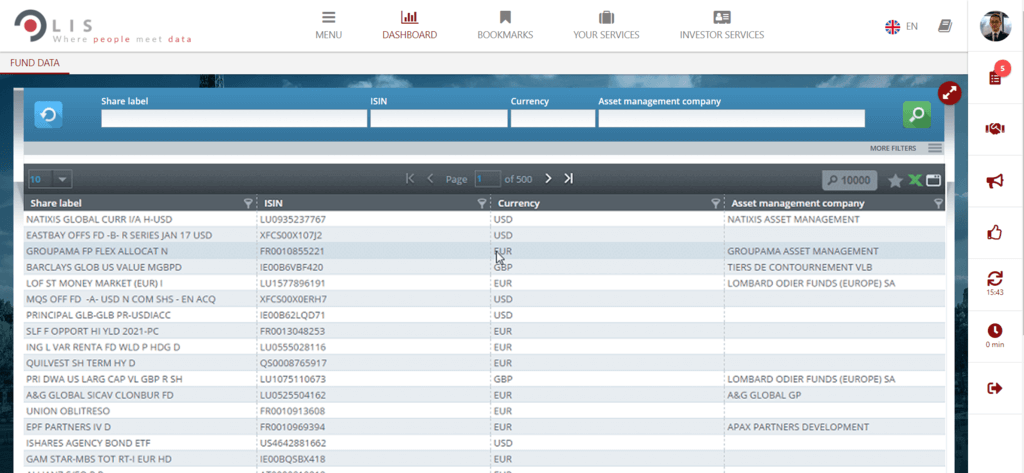Screen dimensions: 1024x473
Task: Click the Share label search field
Action: point(234,118)
